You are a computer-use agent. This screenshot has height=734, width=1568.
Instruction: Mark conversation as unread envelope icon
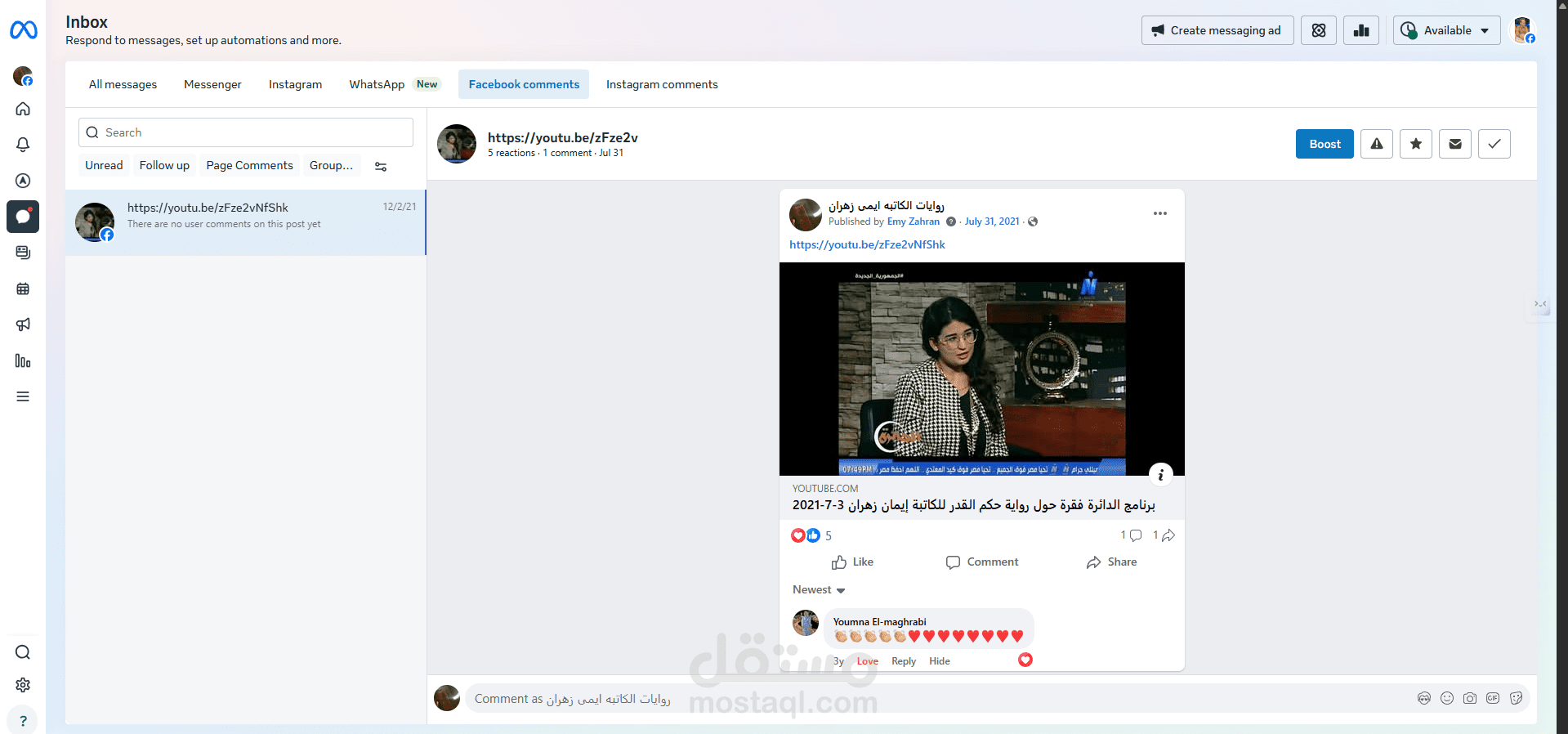tap(1455, 144)
